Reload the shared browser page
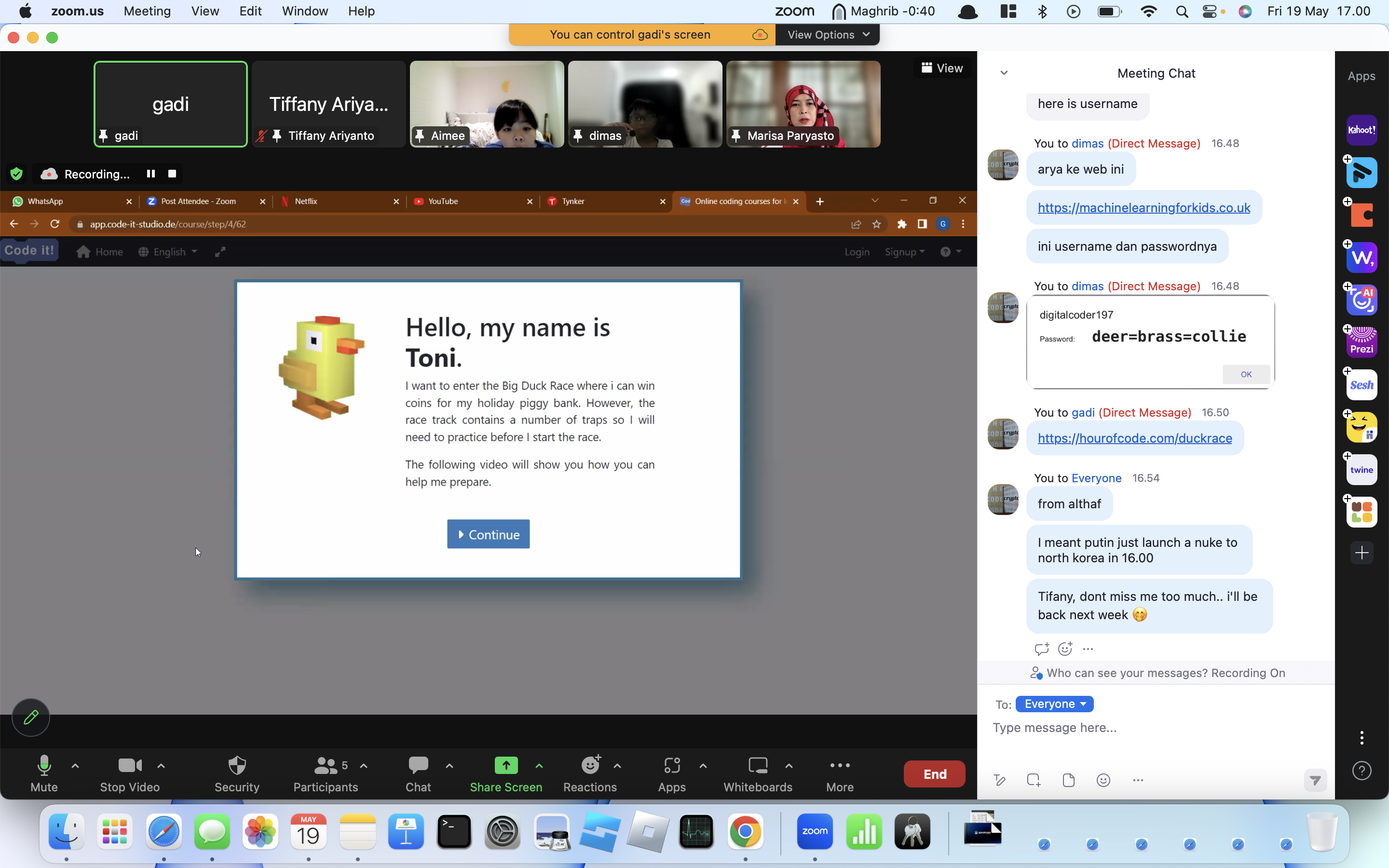Screen dimensions: 1389x868 tap(55, 224)
